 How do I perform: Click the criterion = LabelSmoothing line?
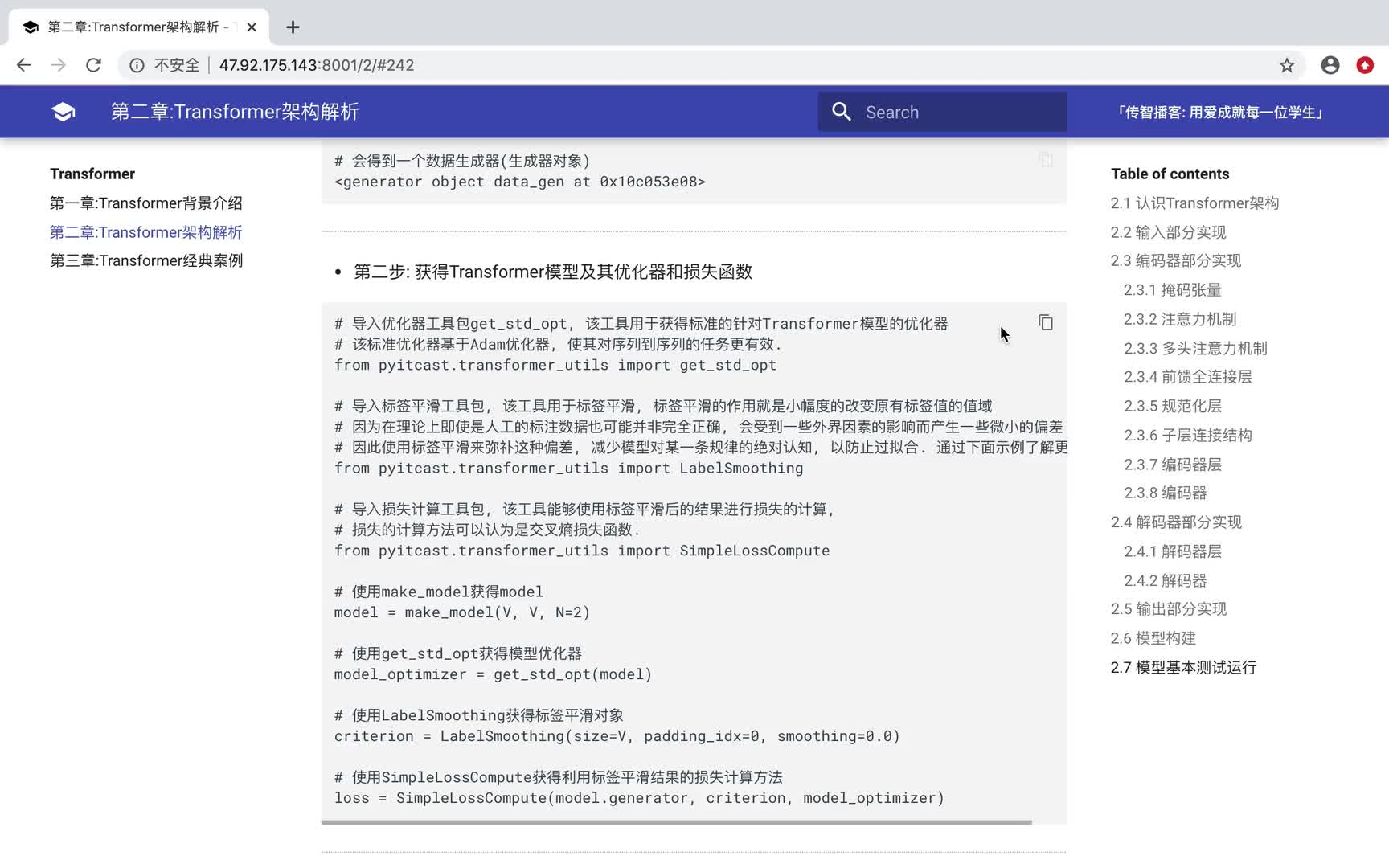pos(617,736)
